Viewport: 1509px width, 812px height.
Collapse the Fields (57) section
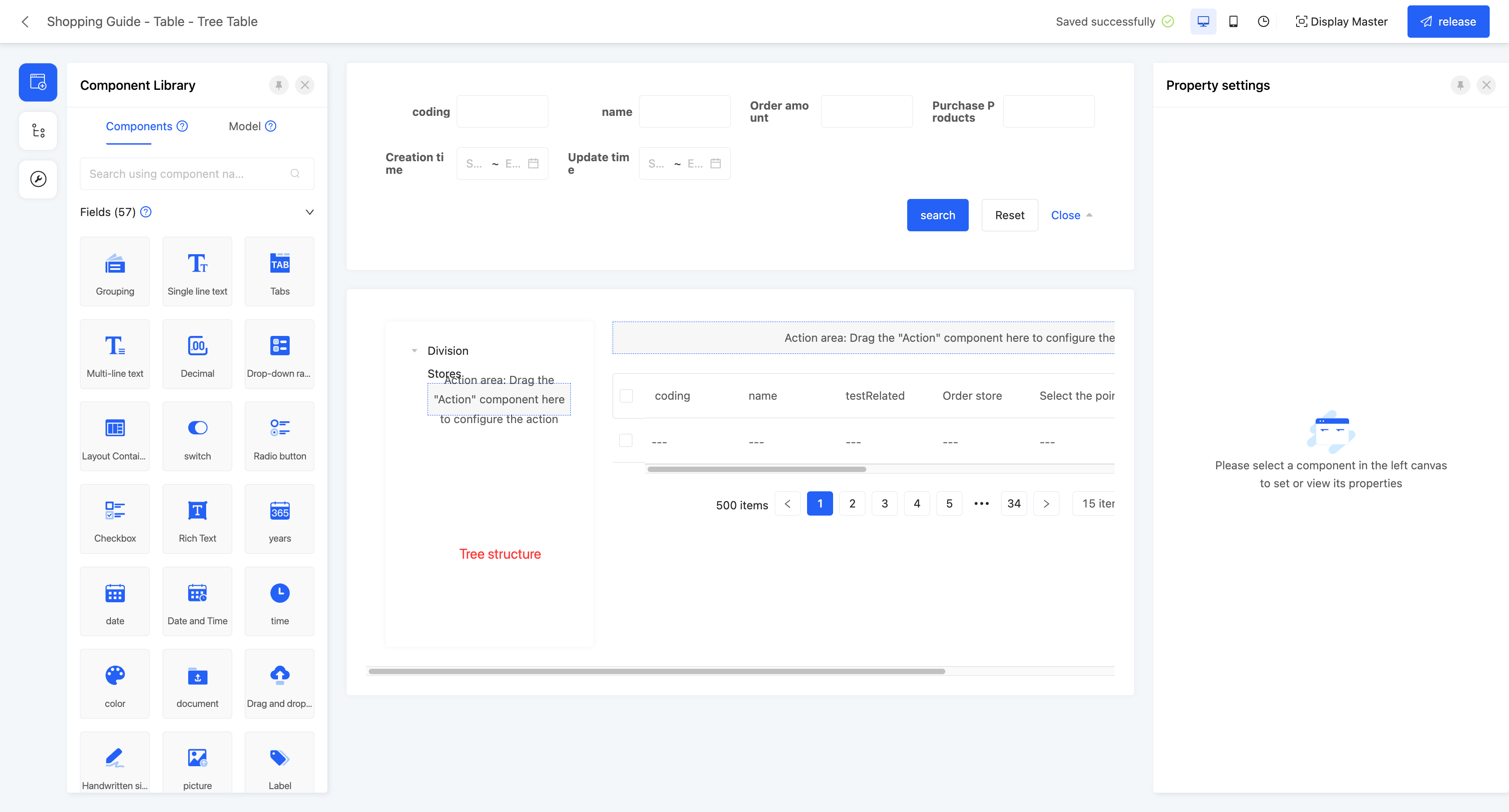tap(309, 212)
